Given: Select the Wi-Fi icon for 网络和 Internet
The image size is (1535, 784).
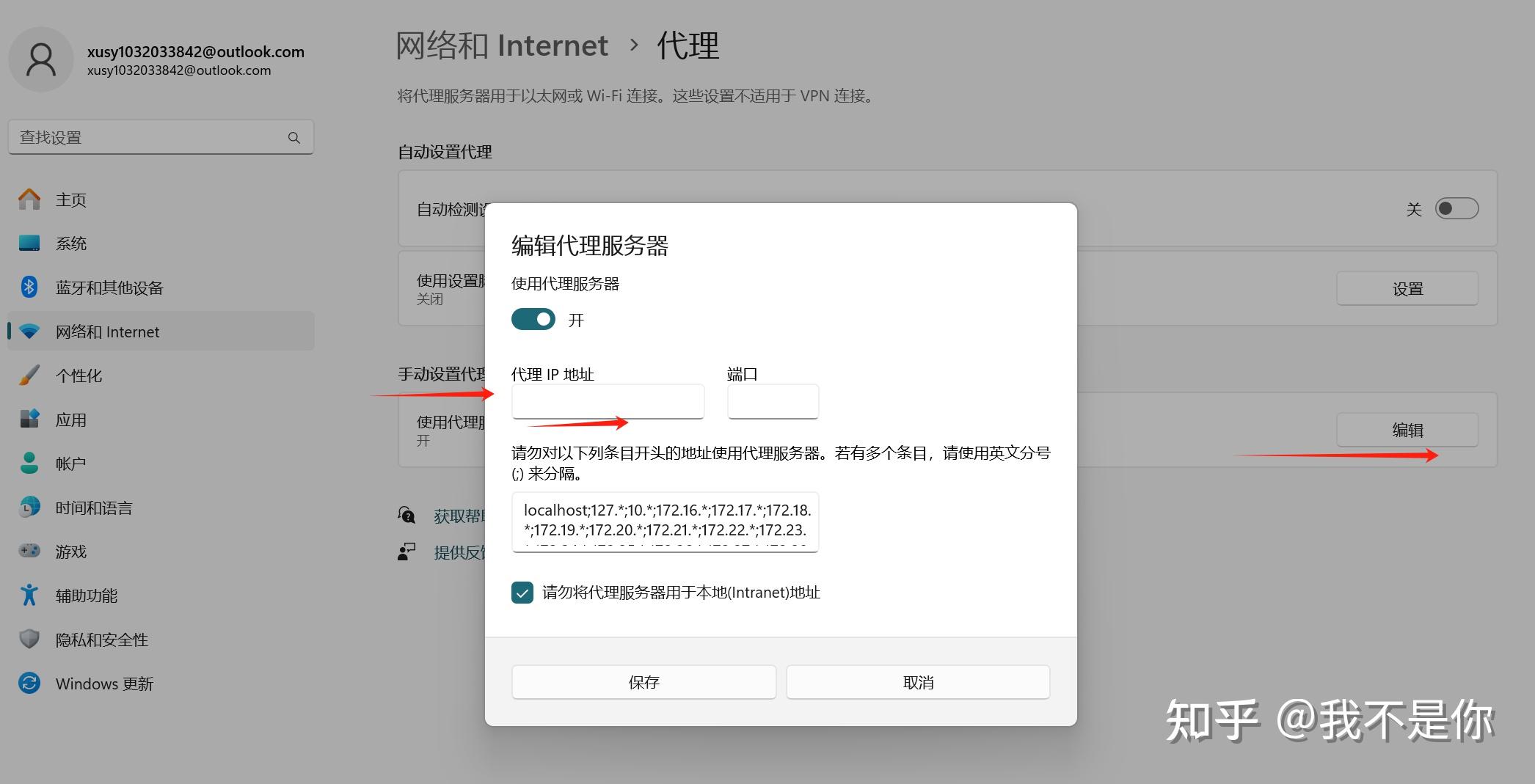Looking at the screenshot, I should point(29,331).
